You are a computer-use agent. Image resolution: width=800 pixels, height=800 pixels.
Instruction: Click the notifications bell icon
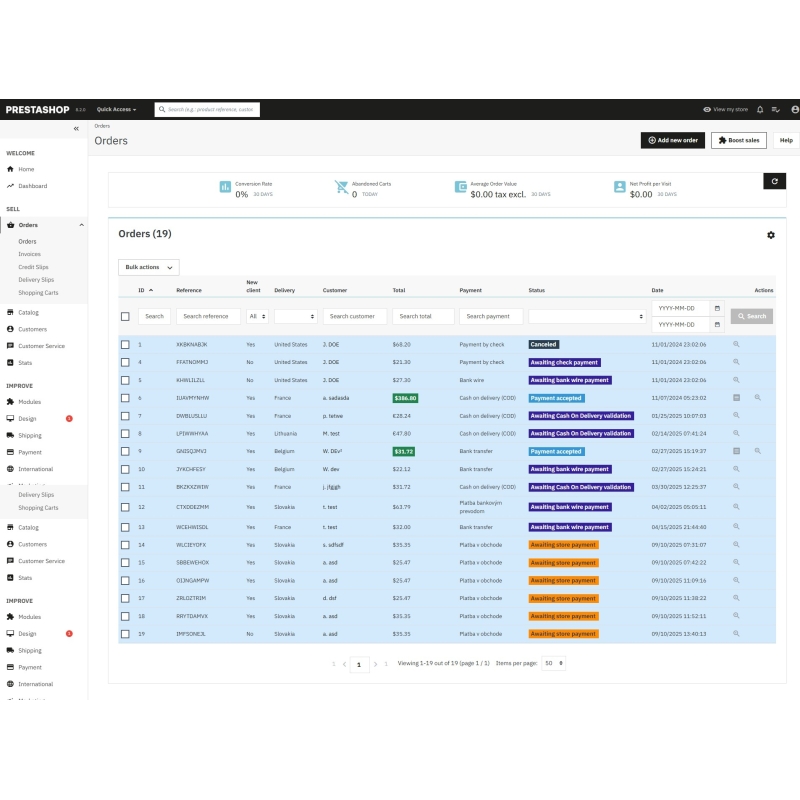click(760, 110)
